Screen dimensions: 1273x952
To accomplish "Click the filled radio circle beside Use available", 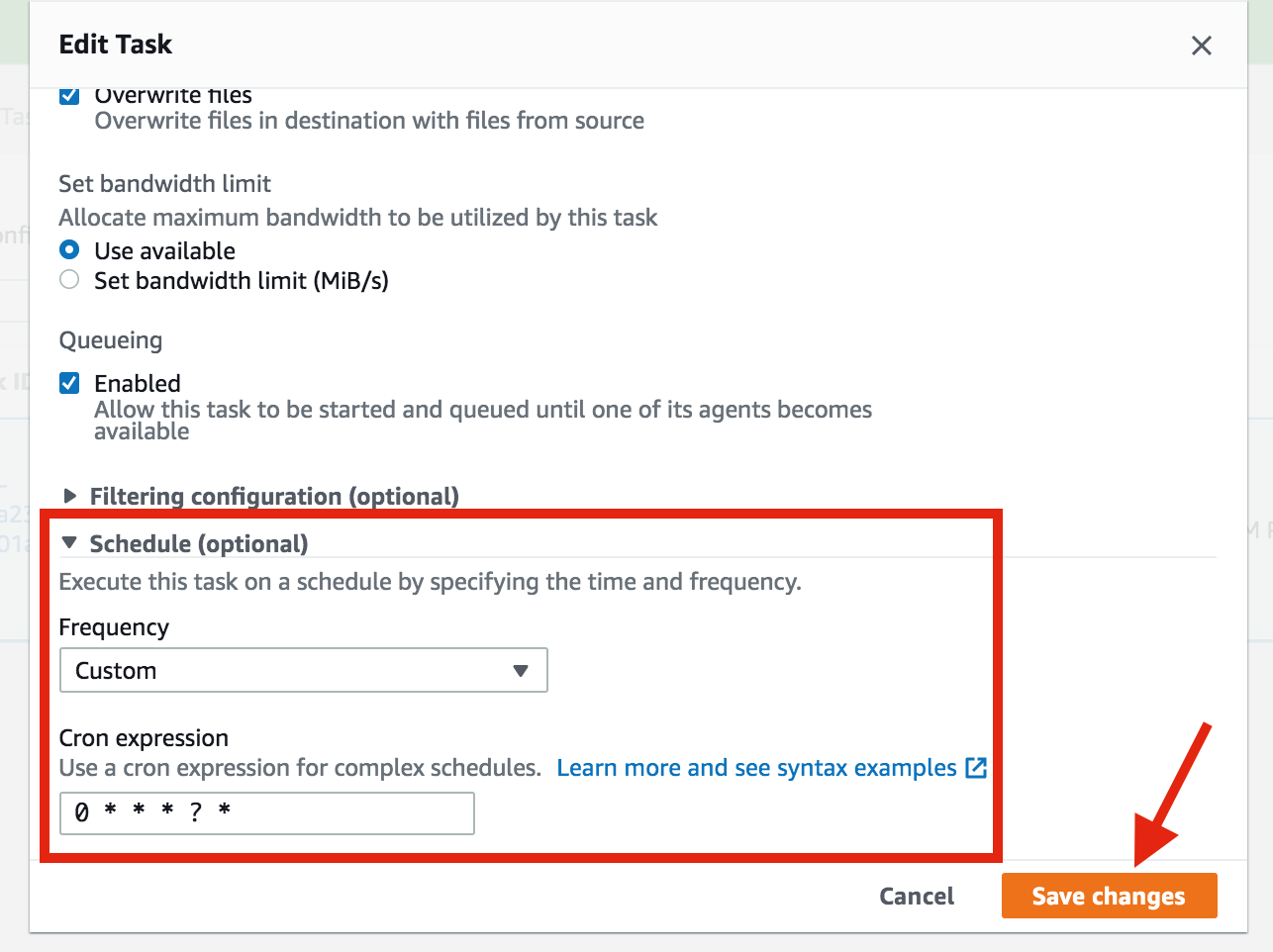I will point(69,249).
